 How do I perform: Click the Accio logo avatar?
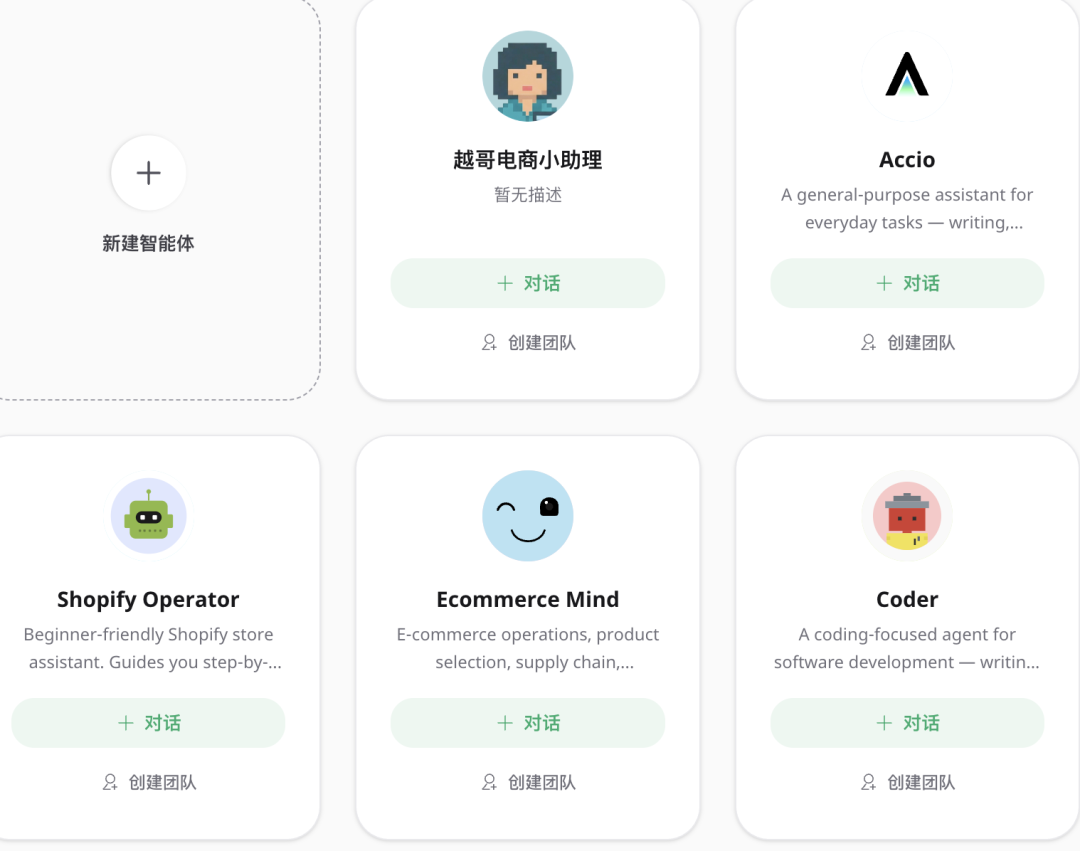coord(907,76)
